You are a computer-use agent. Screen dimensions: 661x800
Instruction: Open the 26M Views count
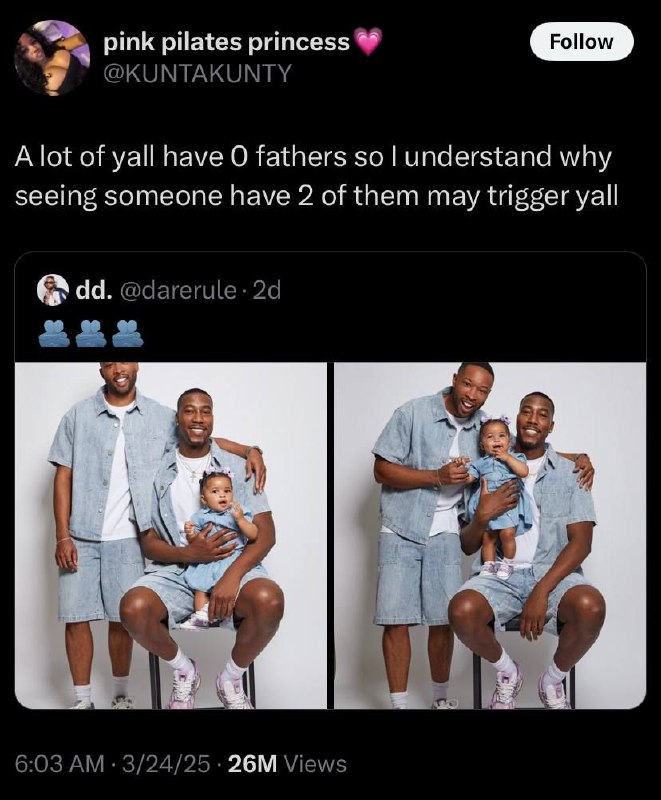click(x=288, y=764)
